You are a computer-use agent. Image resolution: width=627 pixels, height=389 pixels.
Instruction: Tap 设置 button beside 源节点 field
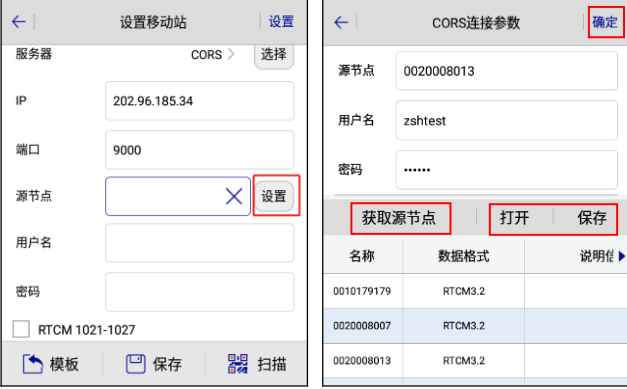(274, 196)
